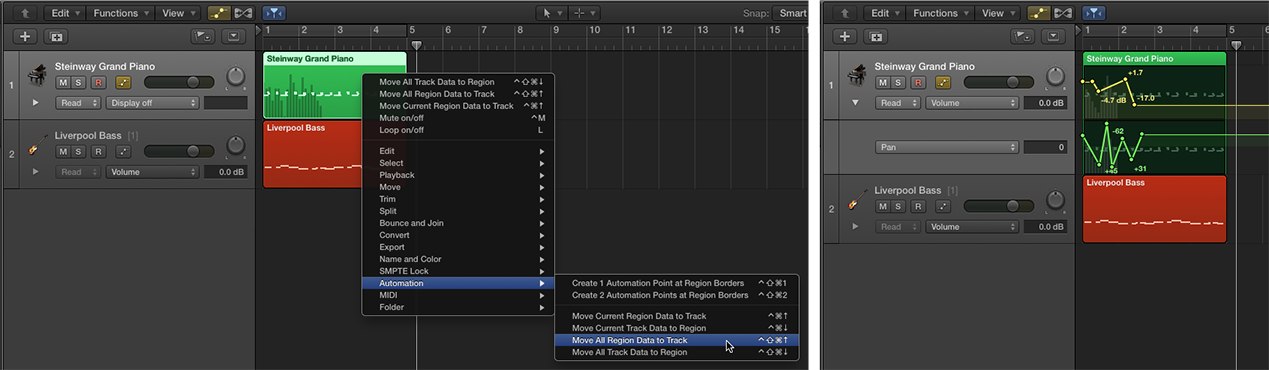Click the duplicate track button in the right window
Viewport: 1269px width, 370px height.
pos(875,36)
